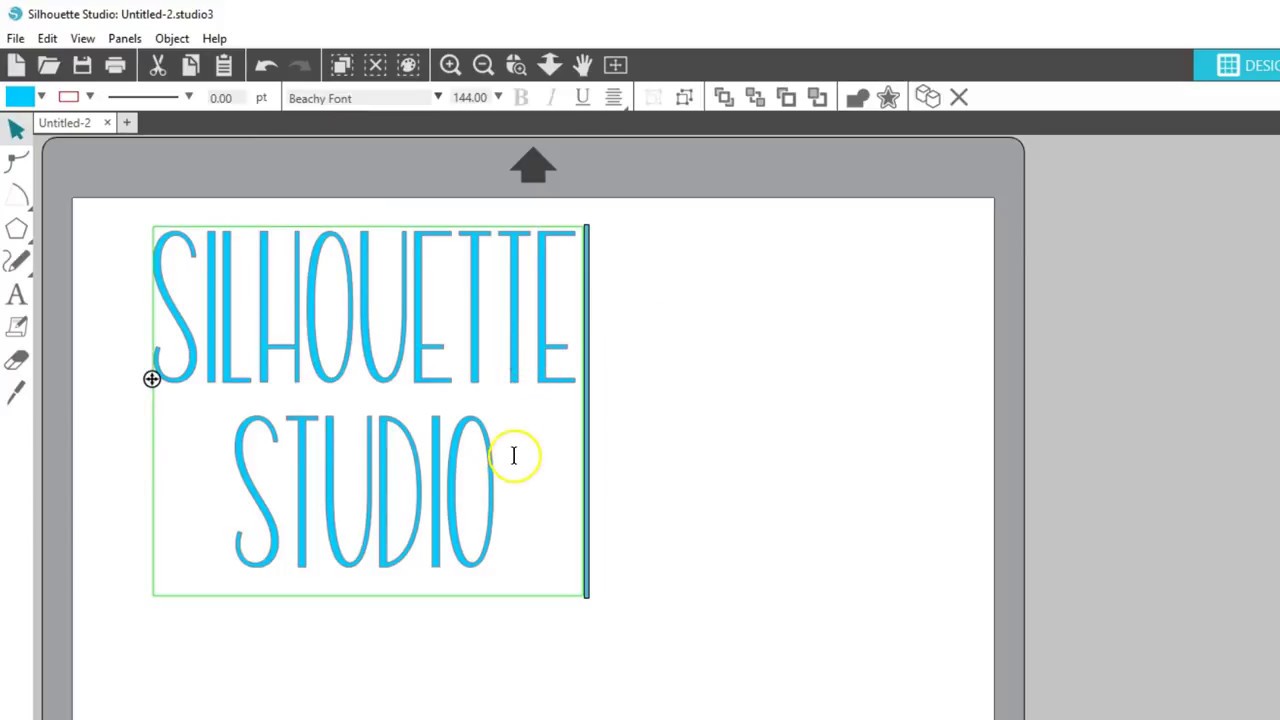Screen dimensions: 1280x720
Task: Bring the selected object to front
Action: pyautogui.click(x=724, y=98)
